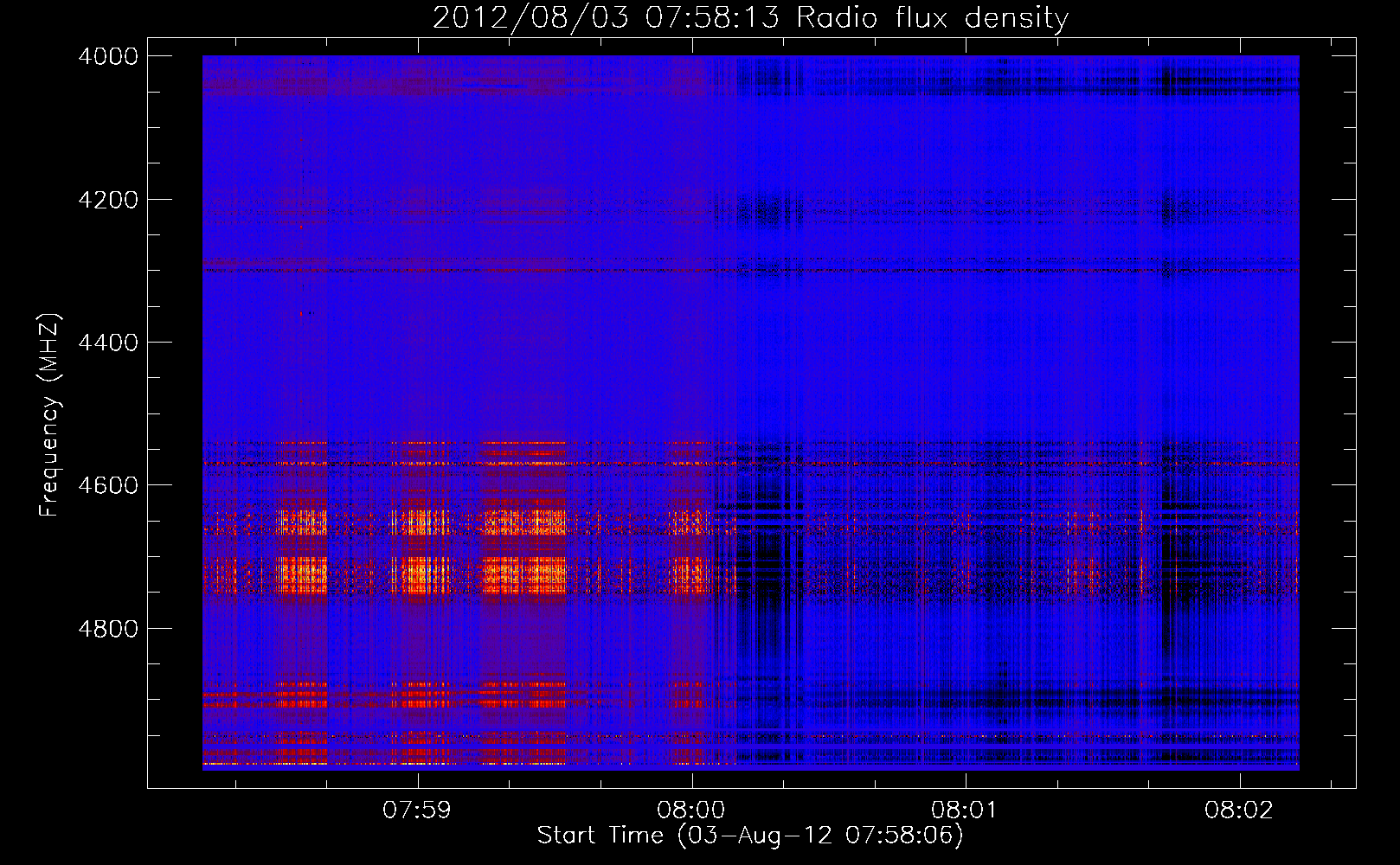This screenshot has height=865, width=1400.
Task: Click the '08:02' time axis label
Action: [x=1238, y=811]
